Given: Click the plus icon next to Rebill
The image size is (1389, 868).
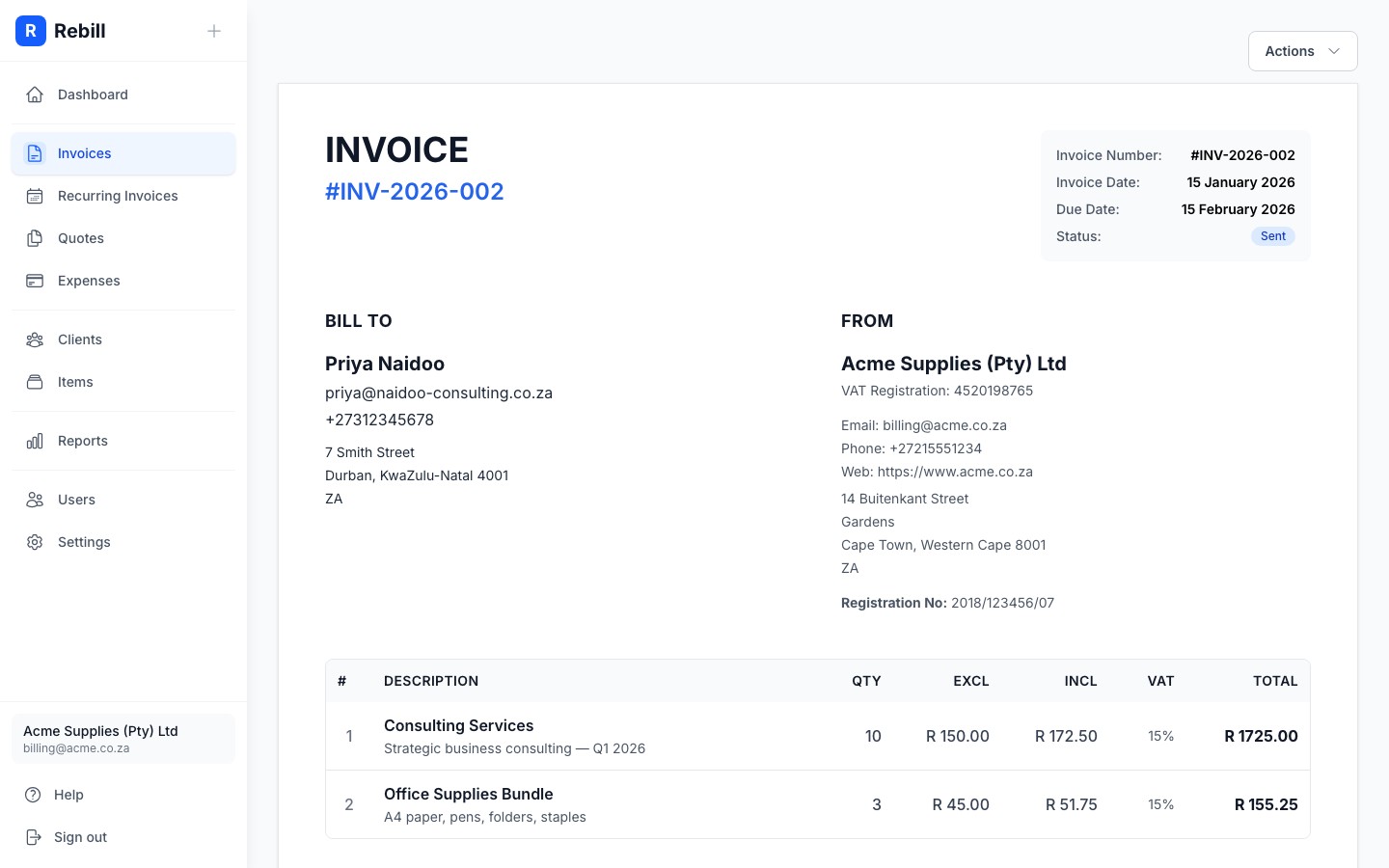Looking at the screenshot, I should [214, 31].
